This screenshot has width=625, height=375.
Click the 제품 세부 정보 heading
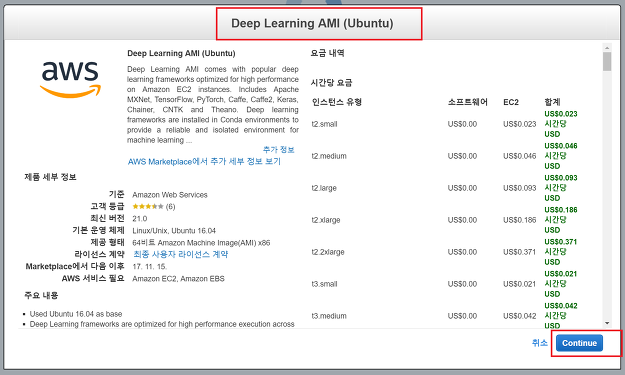coord(50,177)
